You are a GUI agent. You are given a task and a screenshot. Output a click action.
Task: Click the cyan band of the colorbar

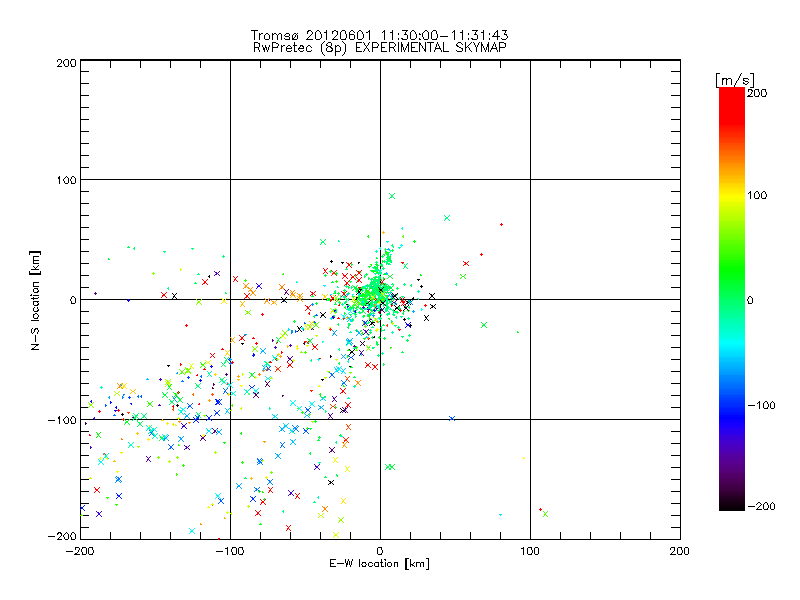click(x=732, y=343)
